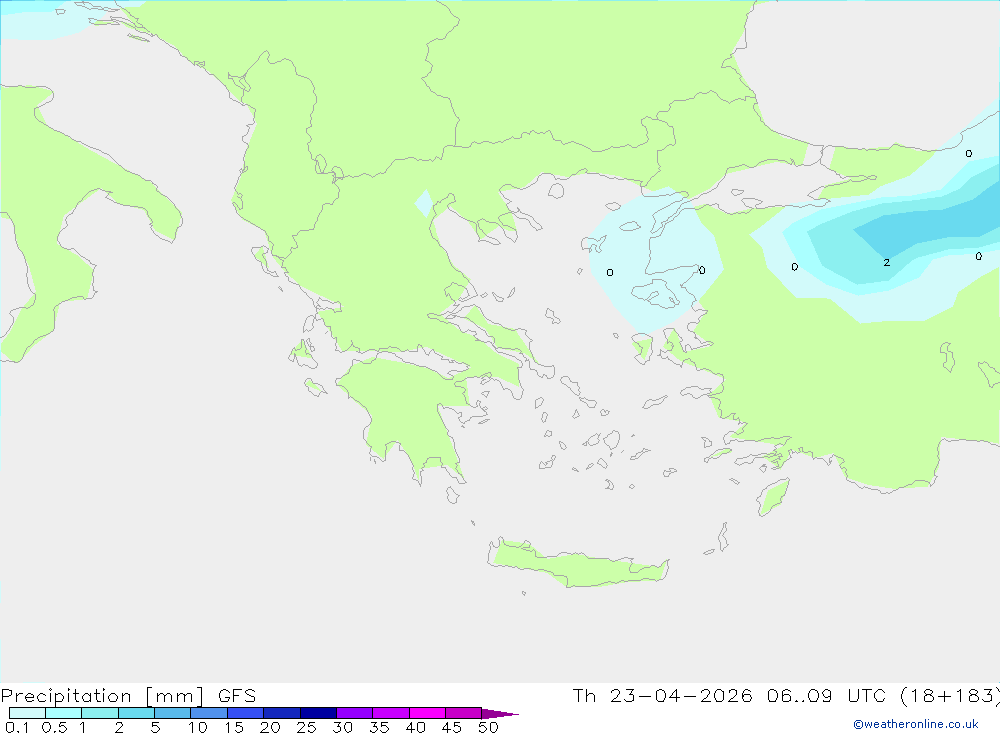Screen dimensions: 1000x733
Task: Click the '(18+183)' forecast run text
Action: click(x=950, y=695)
